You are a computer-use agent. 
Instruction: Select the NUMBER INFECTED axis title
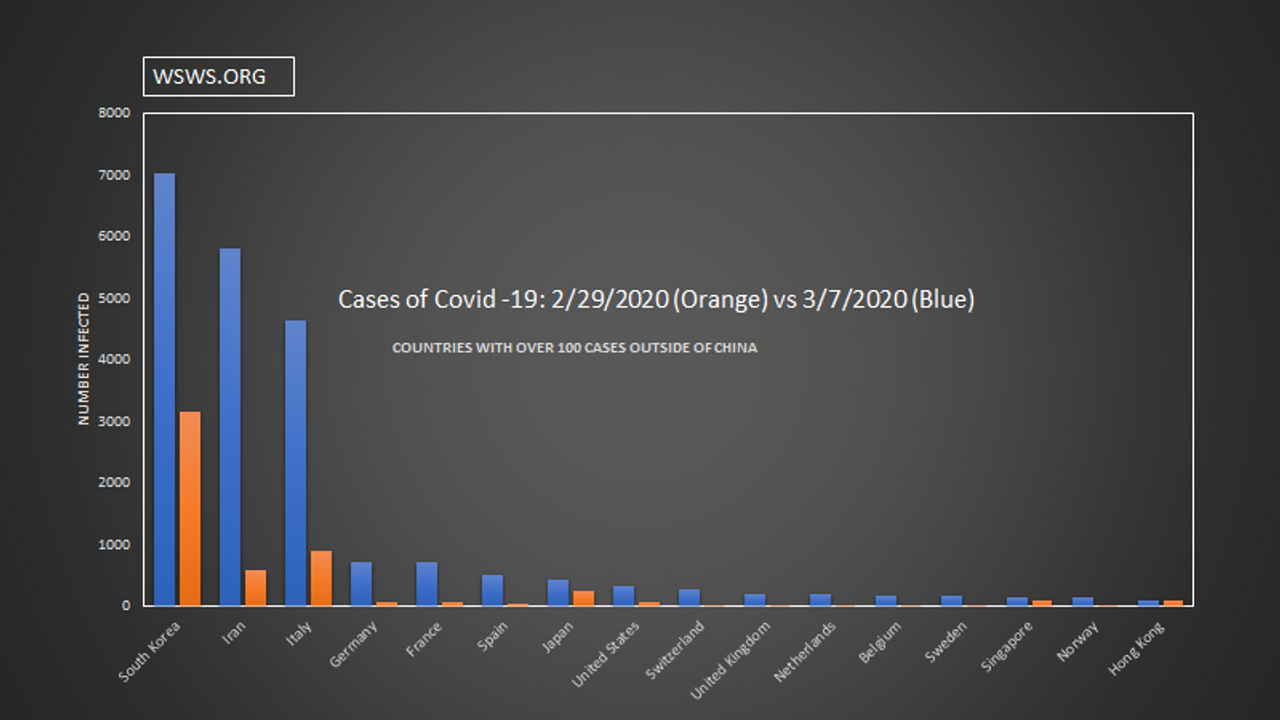click(x=84, y=359)
